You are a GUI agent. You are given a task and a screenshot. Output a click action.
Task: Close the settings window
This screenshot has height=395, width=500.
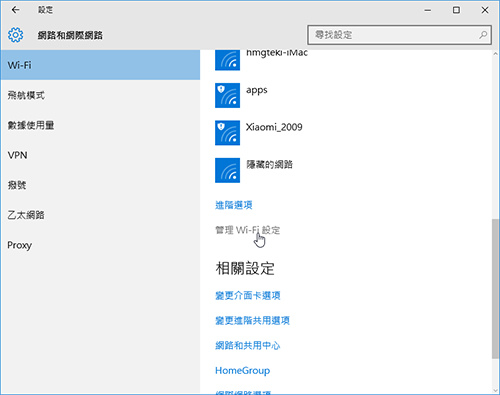(x=485, y=10)
